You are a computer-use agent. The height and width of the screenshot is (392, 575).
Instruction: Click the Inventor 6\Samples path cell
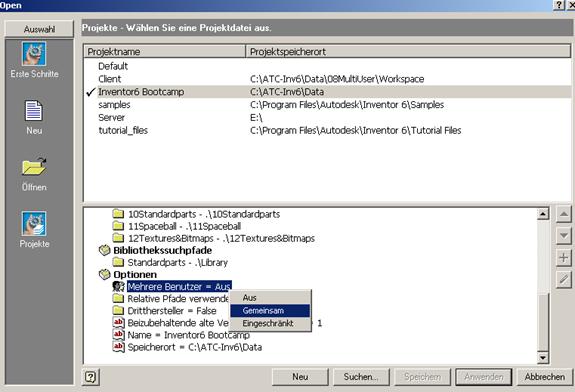pos(347,105)
